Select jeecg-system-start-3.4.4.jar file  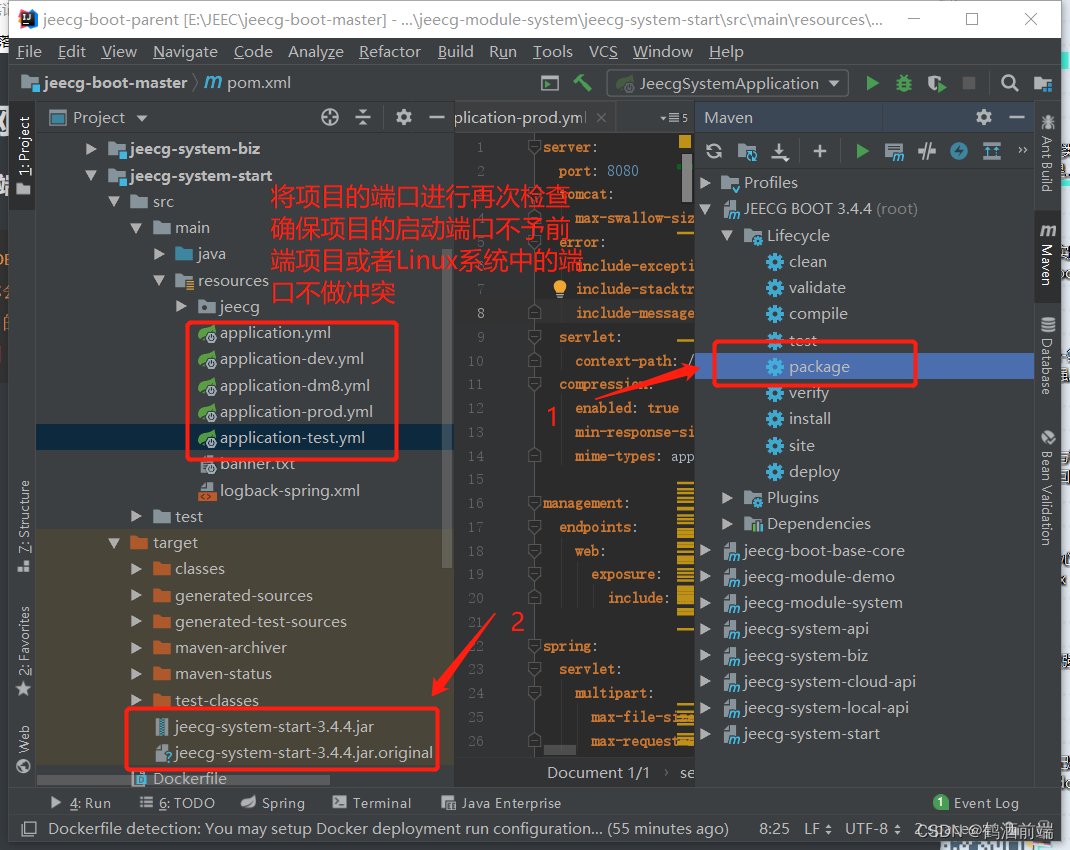click(x=274, y=727)
